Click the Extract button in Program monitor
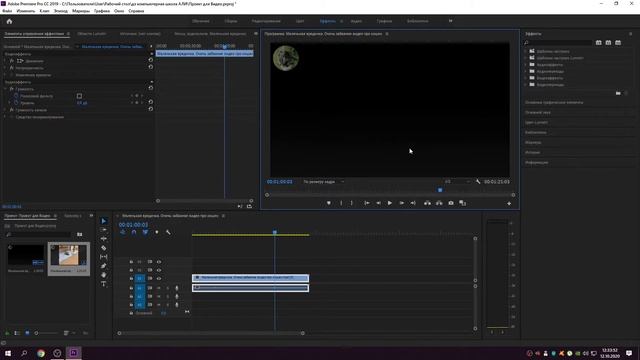This screenshot has height=360, width=640. tap(439, 203)
